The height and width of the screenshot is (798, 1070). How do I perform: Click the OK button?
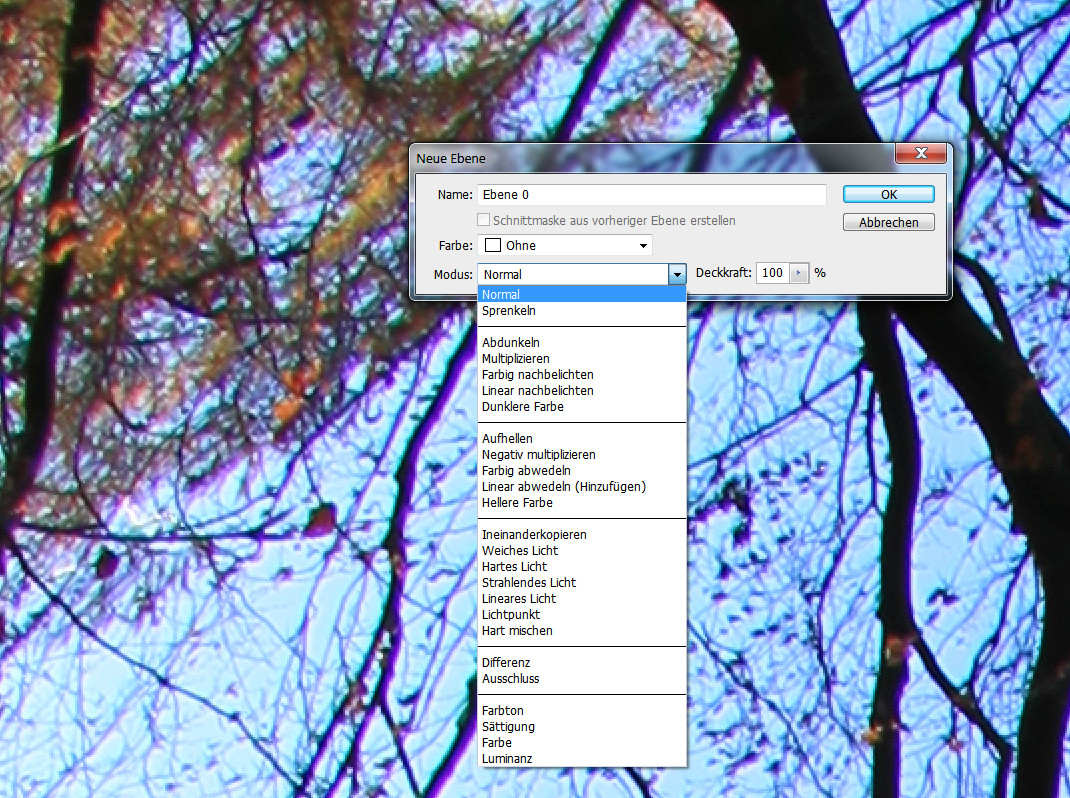pyautogui.click(x=888, y=194)
